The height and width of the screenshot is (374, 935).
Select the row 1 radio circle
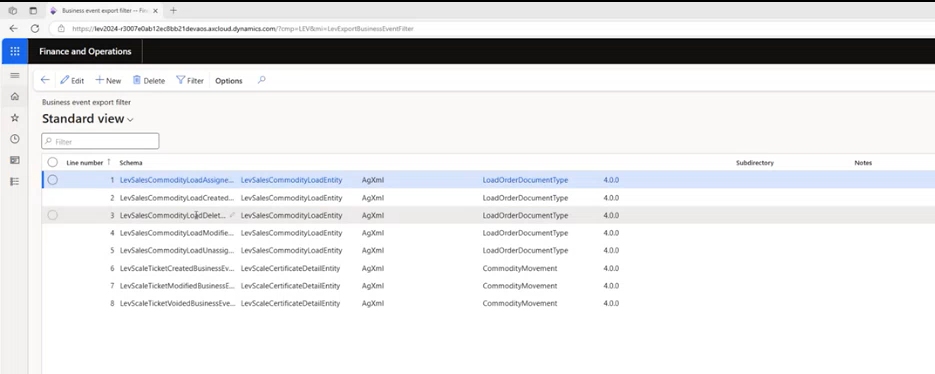tap(52, 180)
